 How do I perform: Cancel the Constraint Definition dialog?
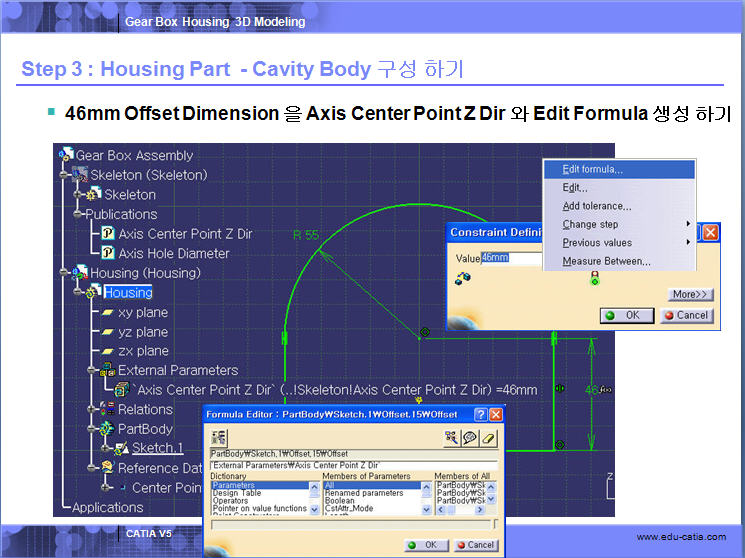pyautogui.click(x=685, y=315)
